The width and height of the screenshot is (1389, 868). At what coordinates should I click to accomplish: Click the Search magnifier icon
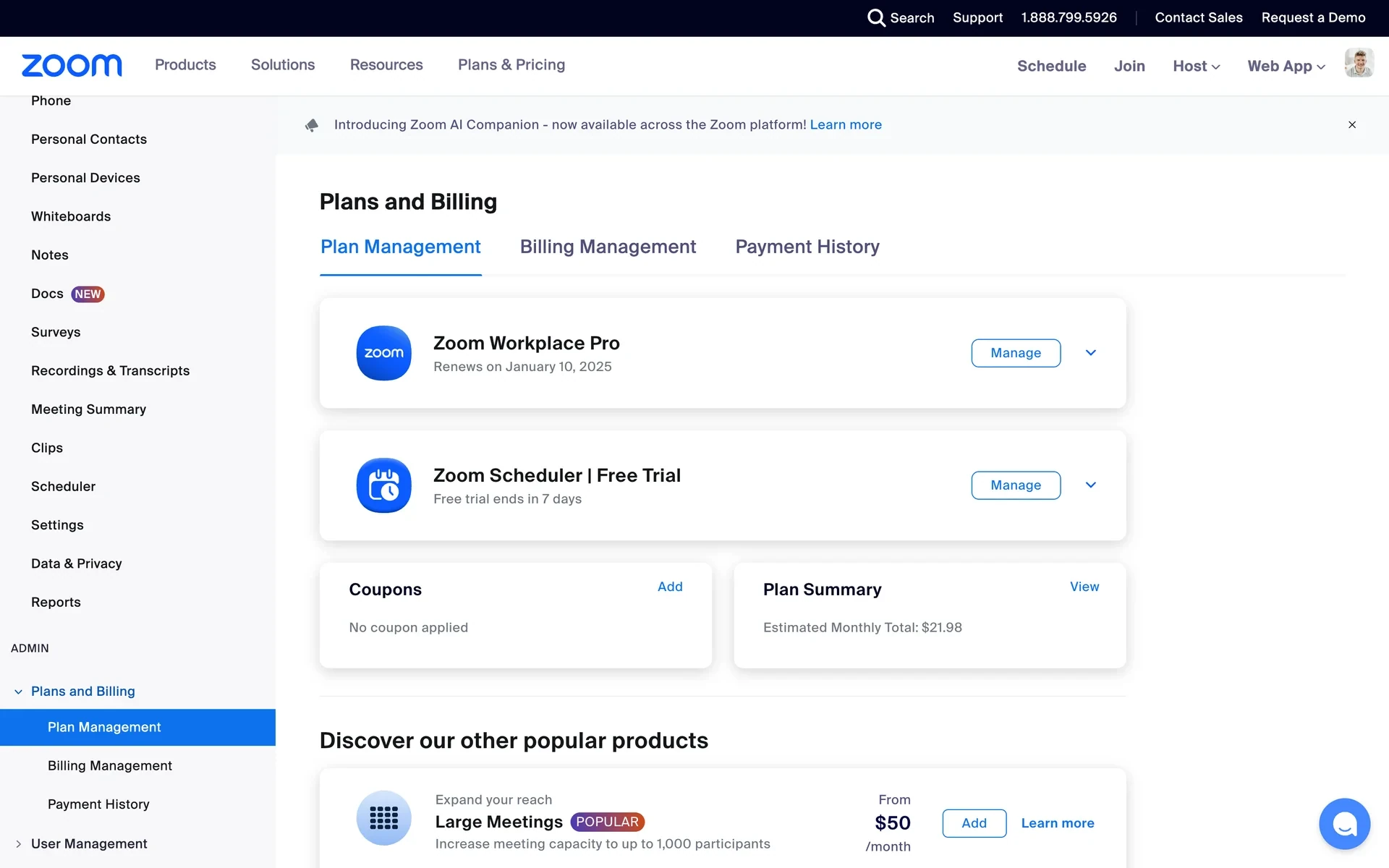(876, 17)
